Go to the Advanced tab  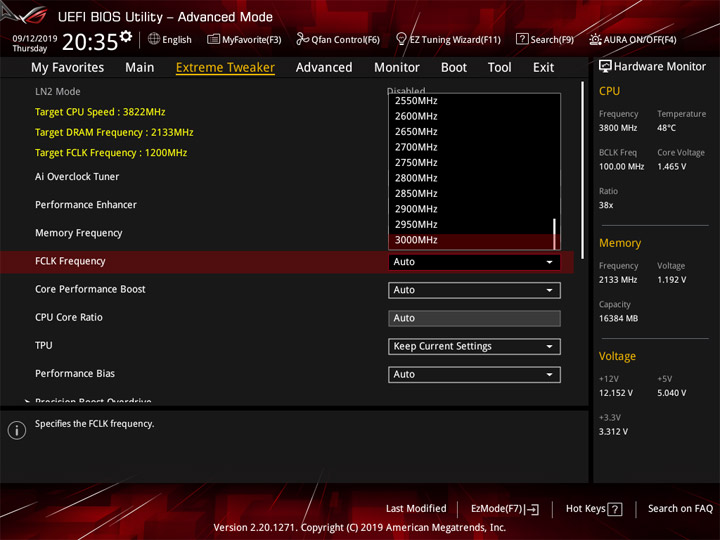tap(324, 68)
